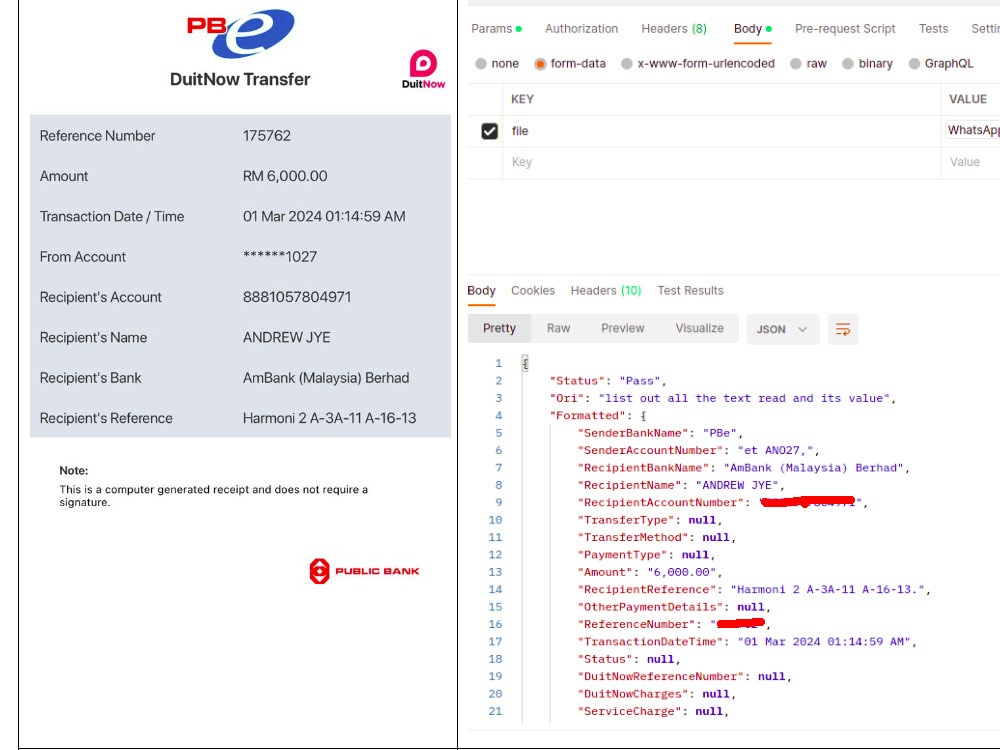The width and height of the screenshot is (1000, 750).
Task: Click the recipient name ANDREW JYE on receipt
Action: [x=286, y=337]
